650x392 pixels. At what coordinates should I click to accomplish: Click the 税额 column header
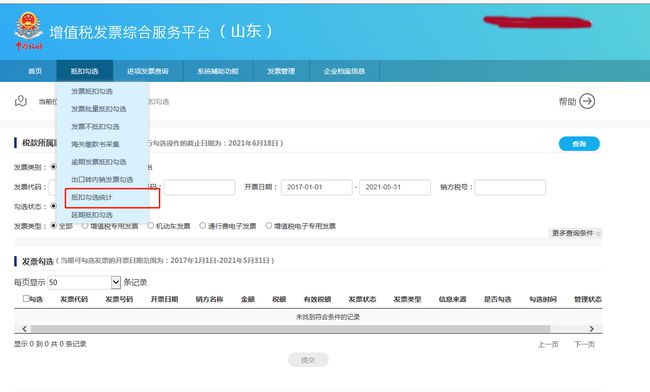pyautogui.click(x=279, y=299)
